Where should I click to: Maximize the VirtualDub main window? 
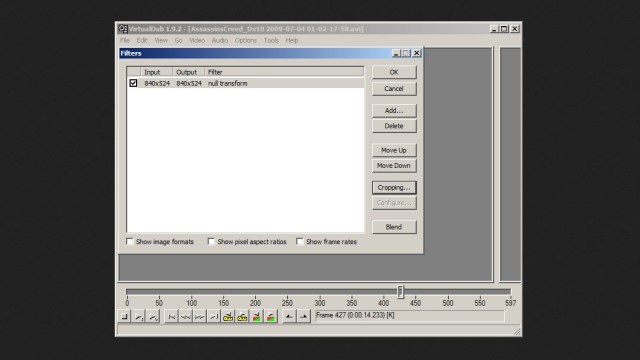(504, 29)
